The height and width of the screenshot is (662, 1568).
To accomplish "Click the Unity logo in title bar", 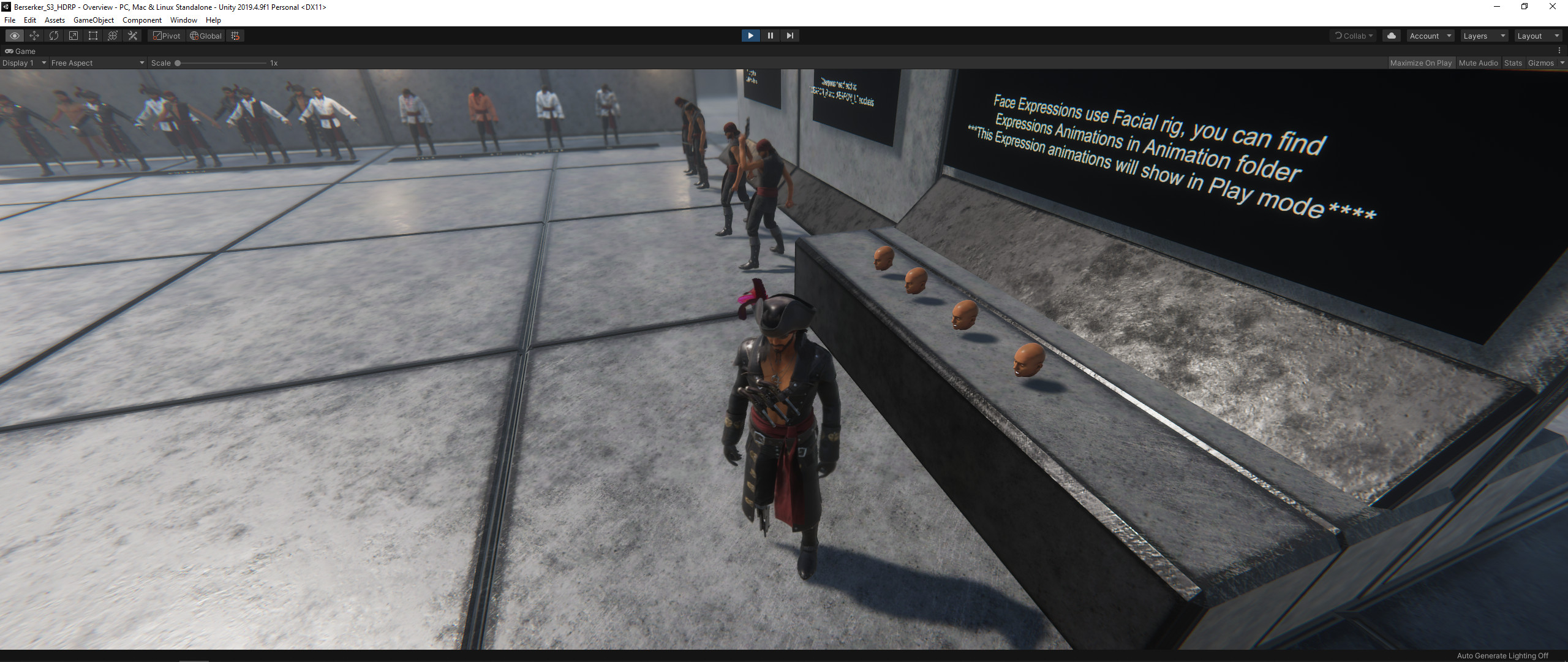I will tap(6, 7).
